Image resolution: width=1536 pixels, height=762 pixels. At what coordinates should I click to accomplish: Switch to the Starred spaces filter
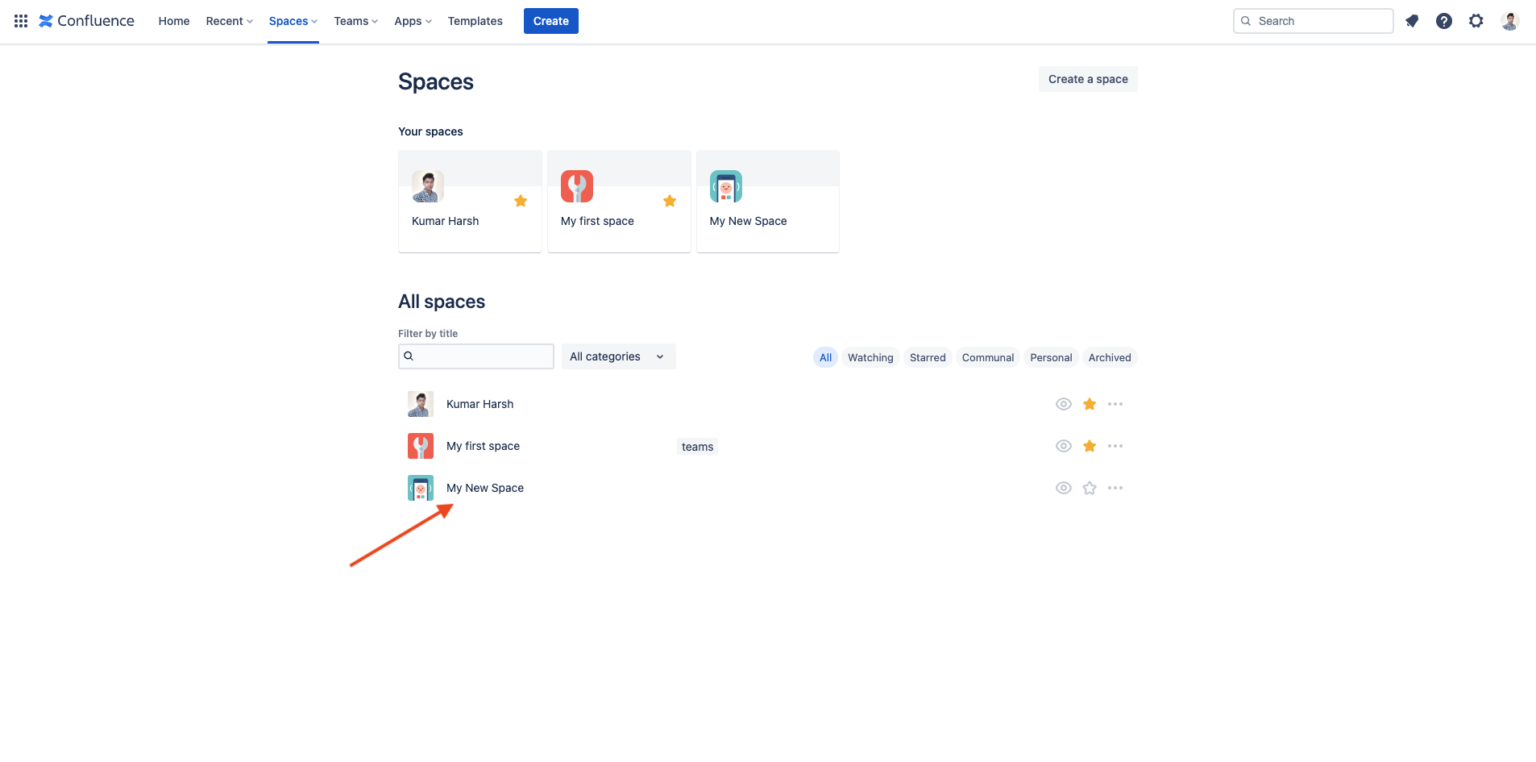click(927, 357)
